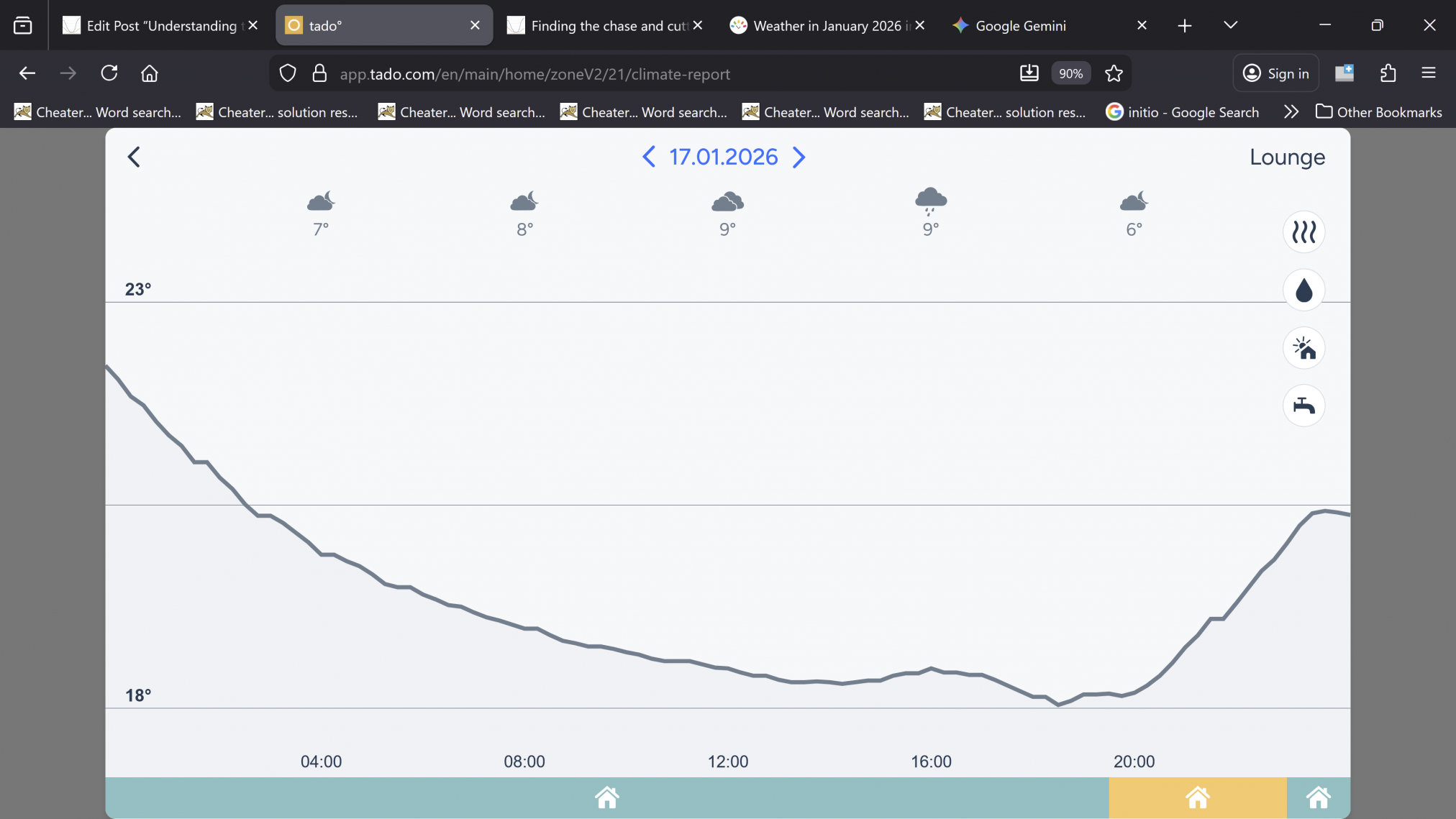
Task: Go back using the report's back chevron
Action: 134,157
